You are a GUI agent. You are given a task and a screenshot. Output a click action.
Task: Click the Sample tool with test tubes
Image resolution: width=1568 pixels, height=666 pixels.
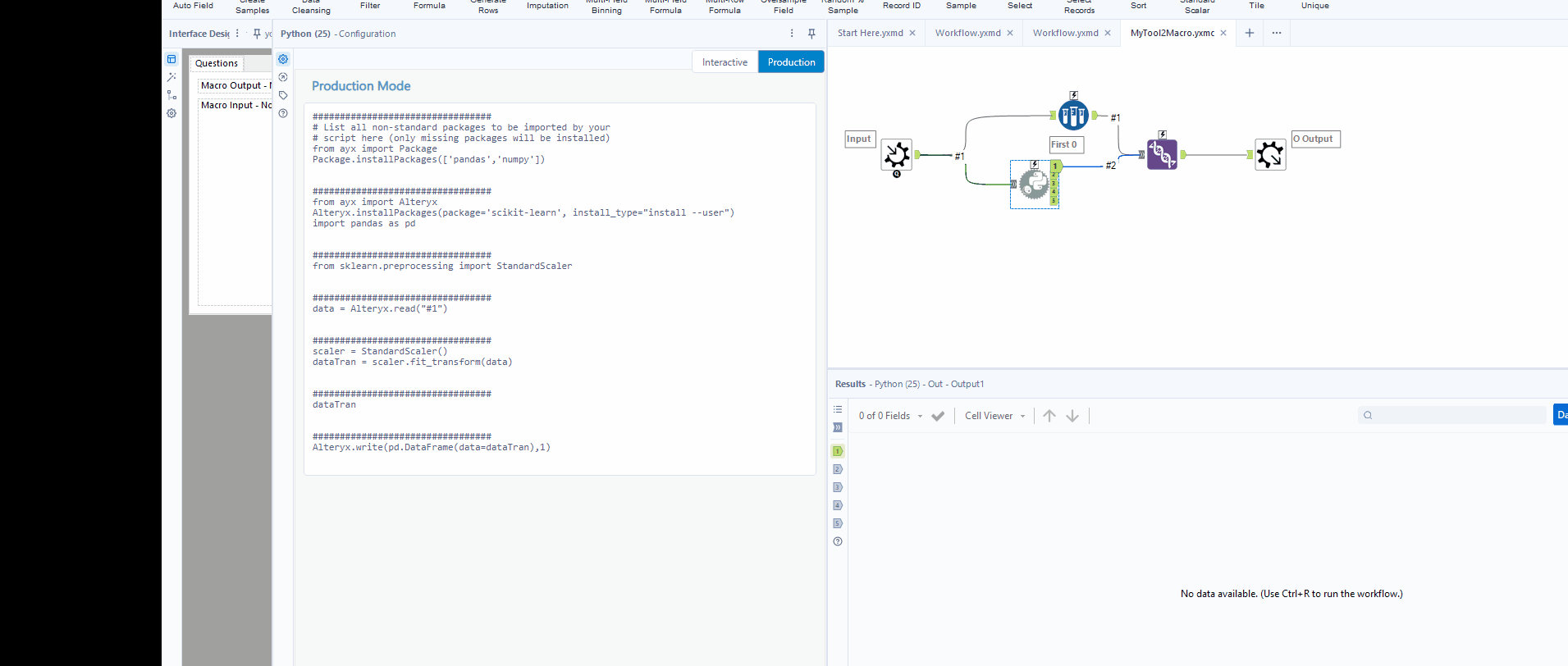[x=1072, y=115]
